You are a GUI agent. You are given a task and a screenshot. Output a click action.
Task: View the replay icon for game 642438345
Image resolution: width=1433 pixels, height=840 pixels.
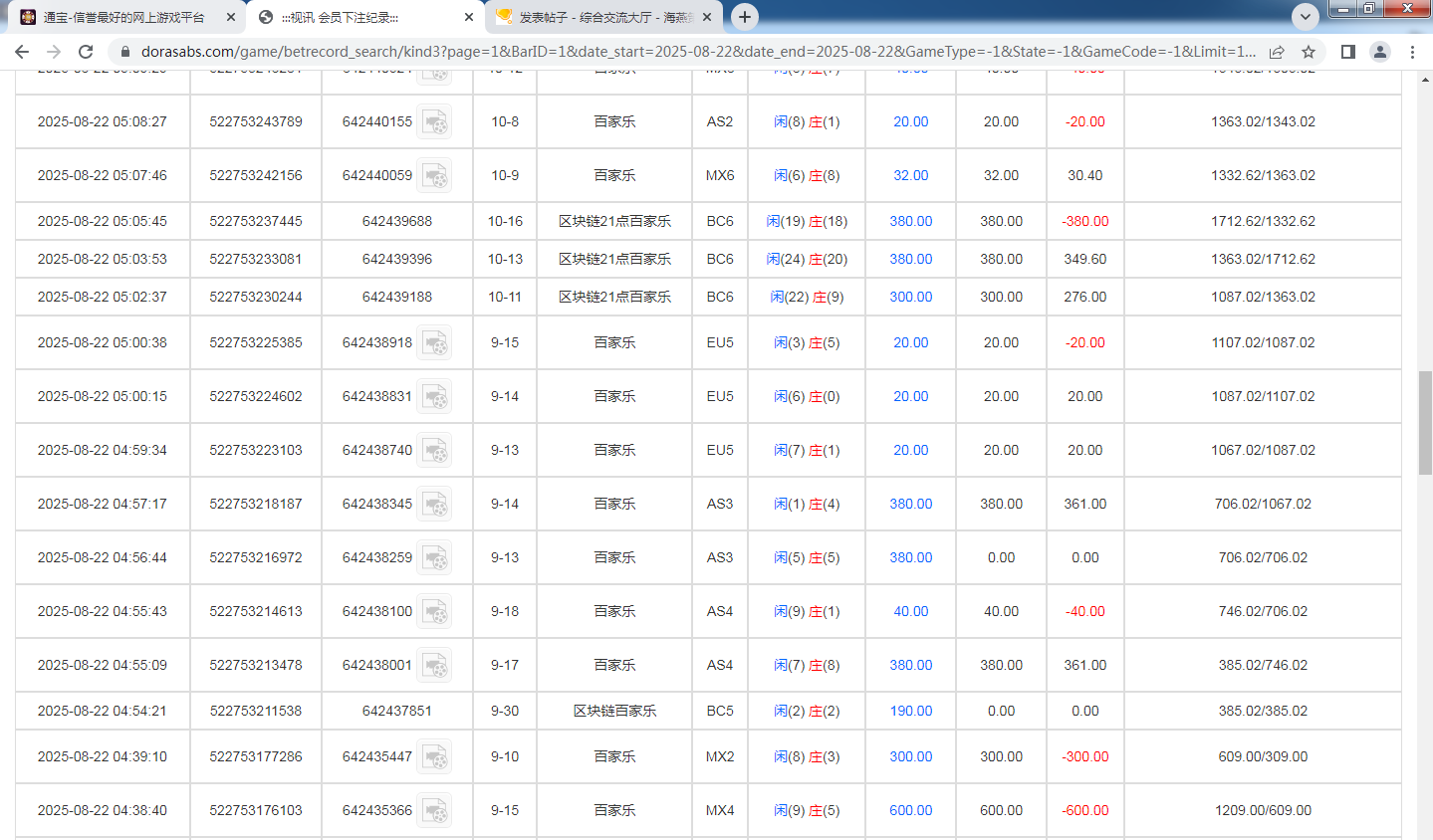pyautogui.click(x=435, y=504)
